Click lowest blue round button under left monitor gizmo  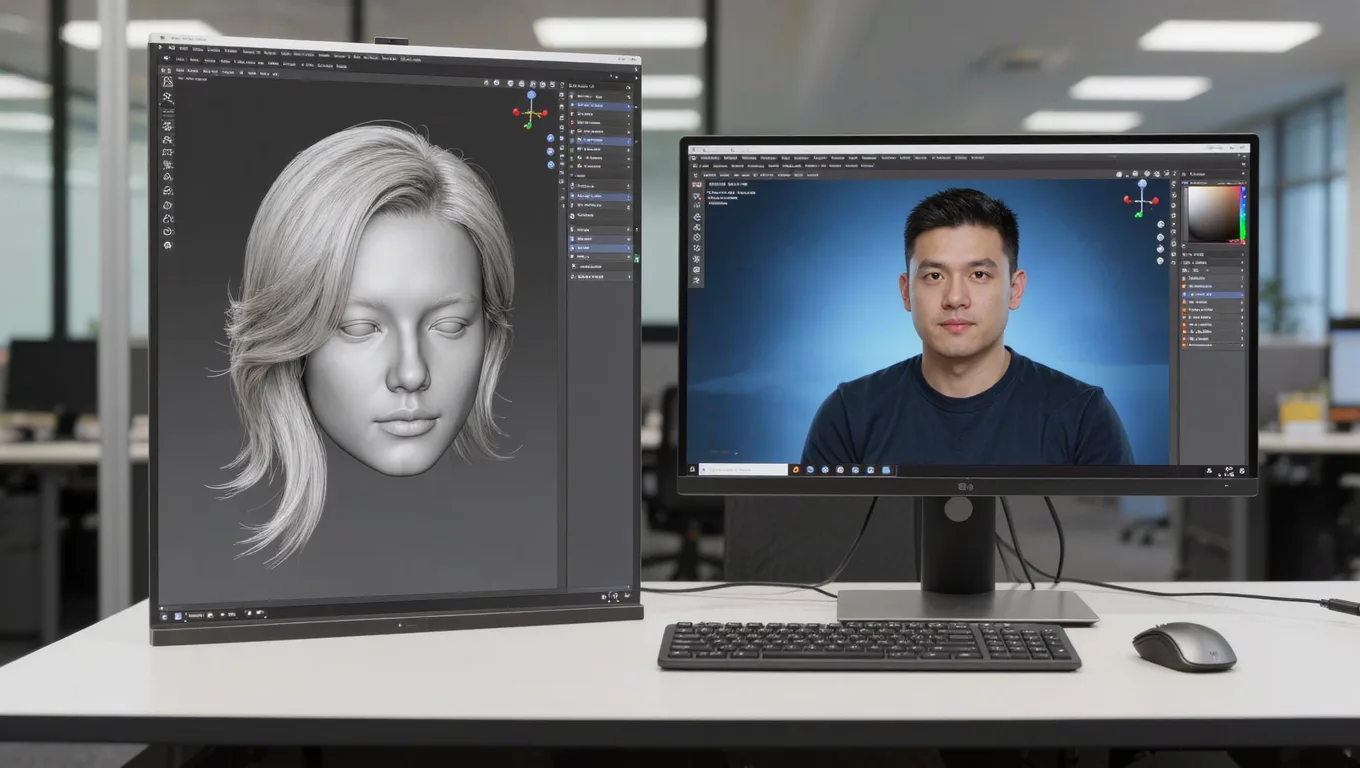tap(551, 165)
